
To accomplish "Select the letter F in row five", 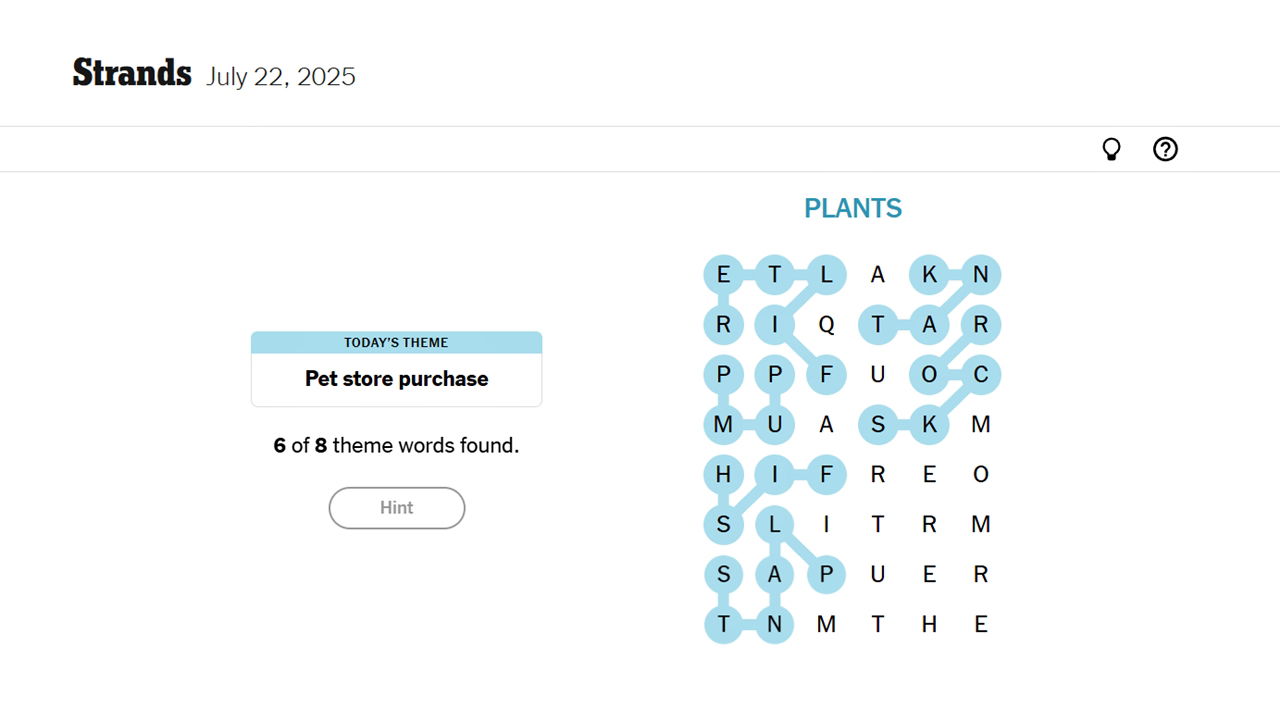I will 827,474.
